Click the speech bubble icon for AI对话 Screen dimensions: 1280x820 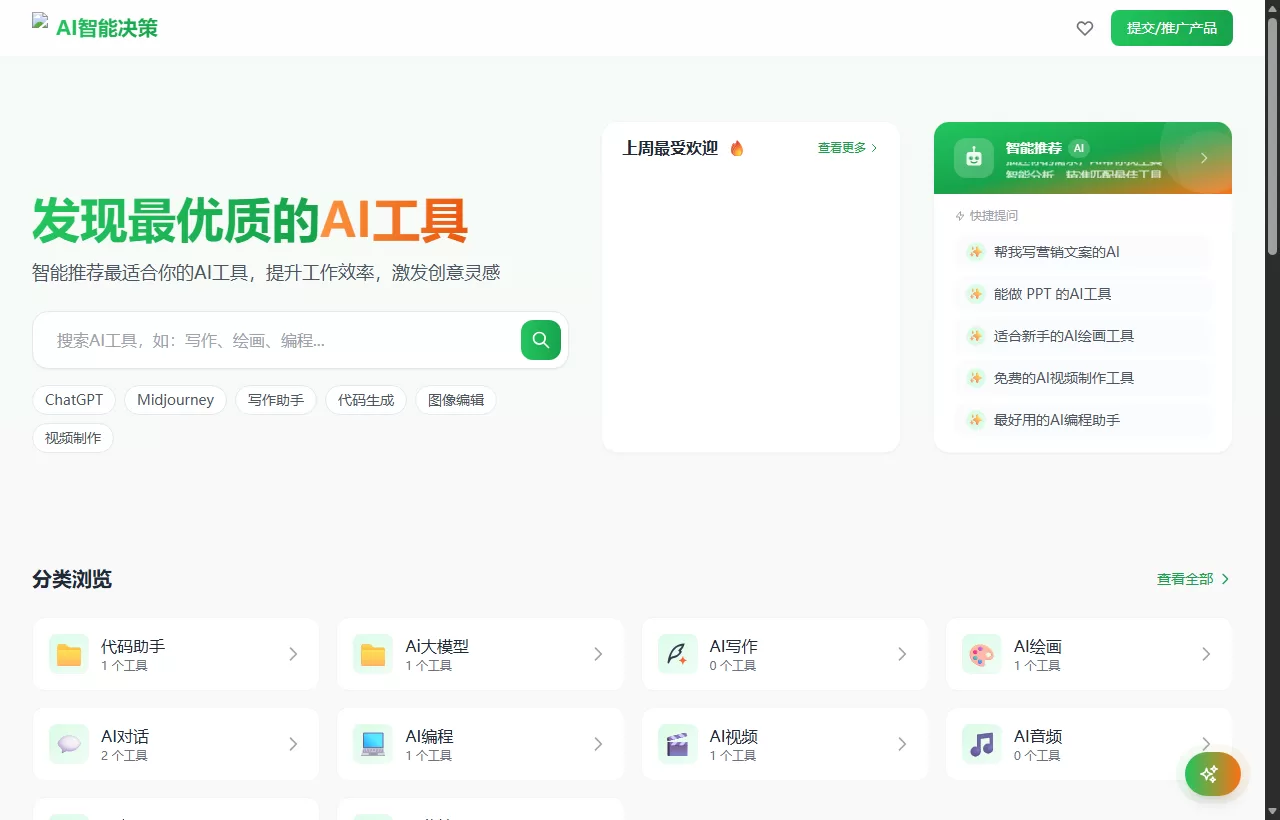(69, 744)
